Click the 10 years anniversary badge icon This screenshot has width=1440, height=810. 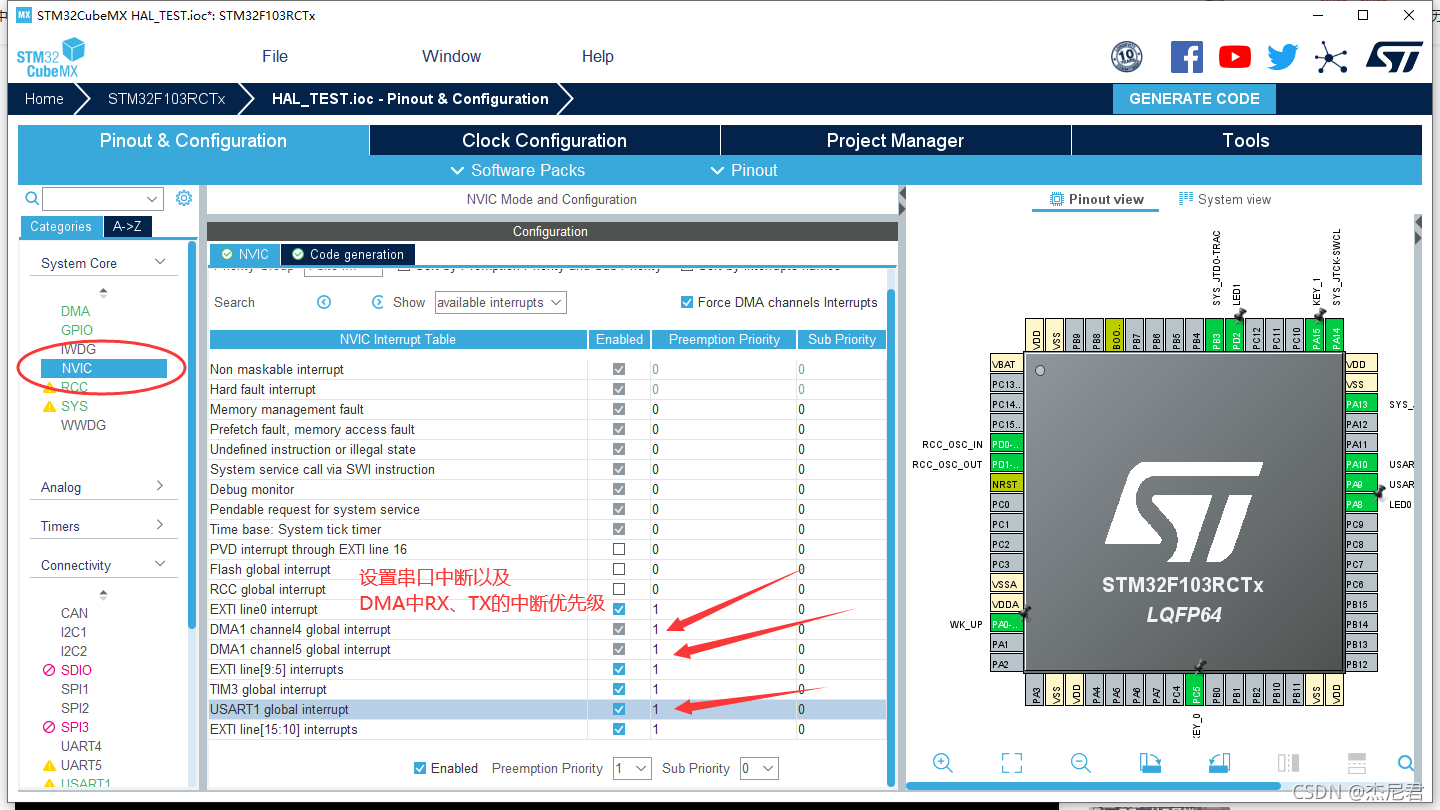pos(1127,57)
